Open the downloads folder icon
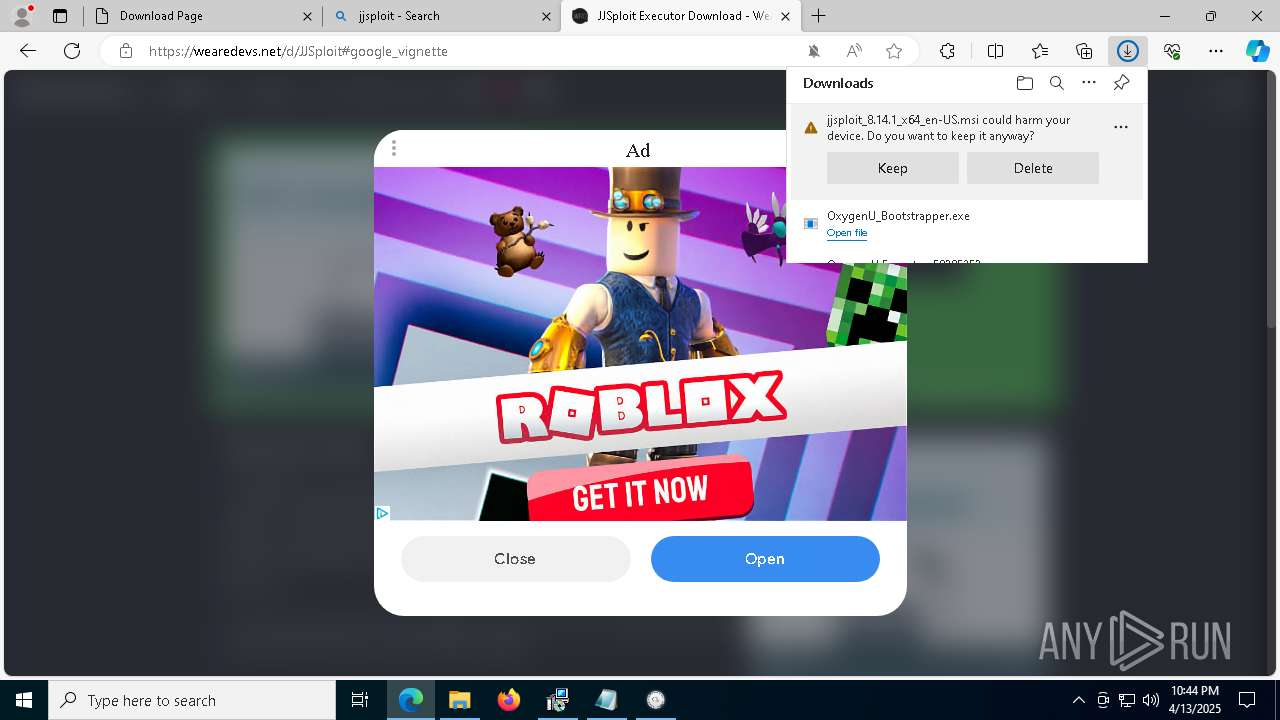Viewport: 1280px width, 720px height. click(x=1024, y=83)
